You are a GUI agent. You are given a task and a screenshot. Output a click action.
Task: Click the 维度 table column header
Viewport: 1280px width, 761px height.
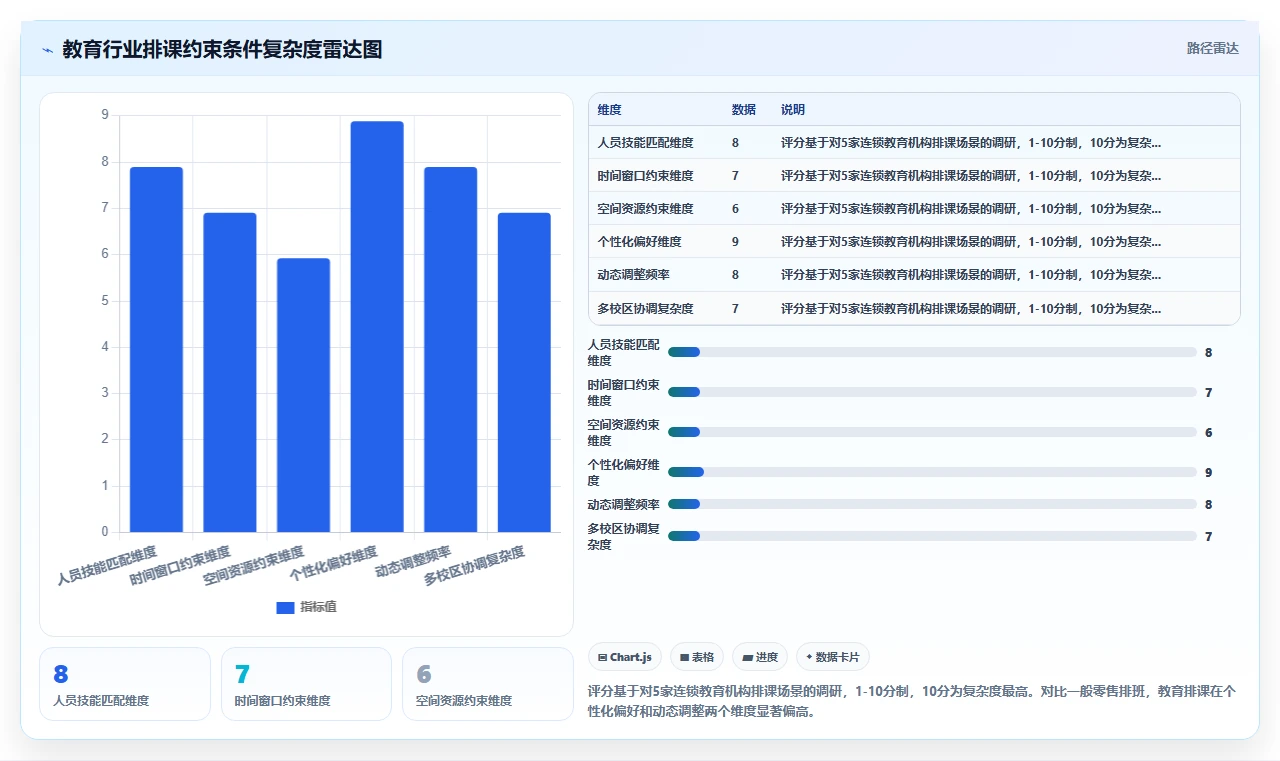pyautogui.click(x=609, y=110)
